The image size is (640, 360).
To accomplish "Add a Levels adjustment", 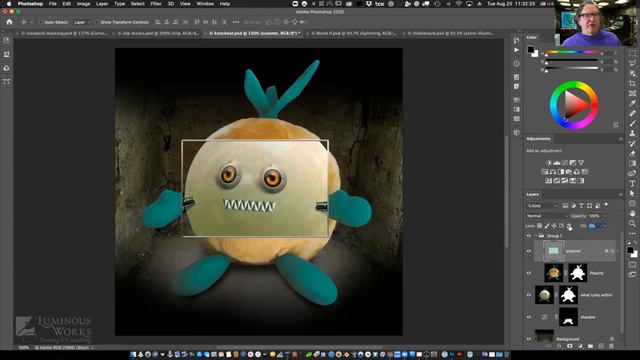I will coord(557,162).
